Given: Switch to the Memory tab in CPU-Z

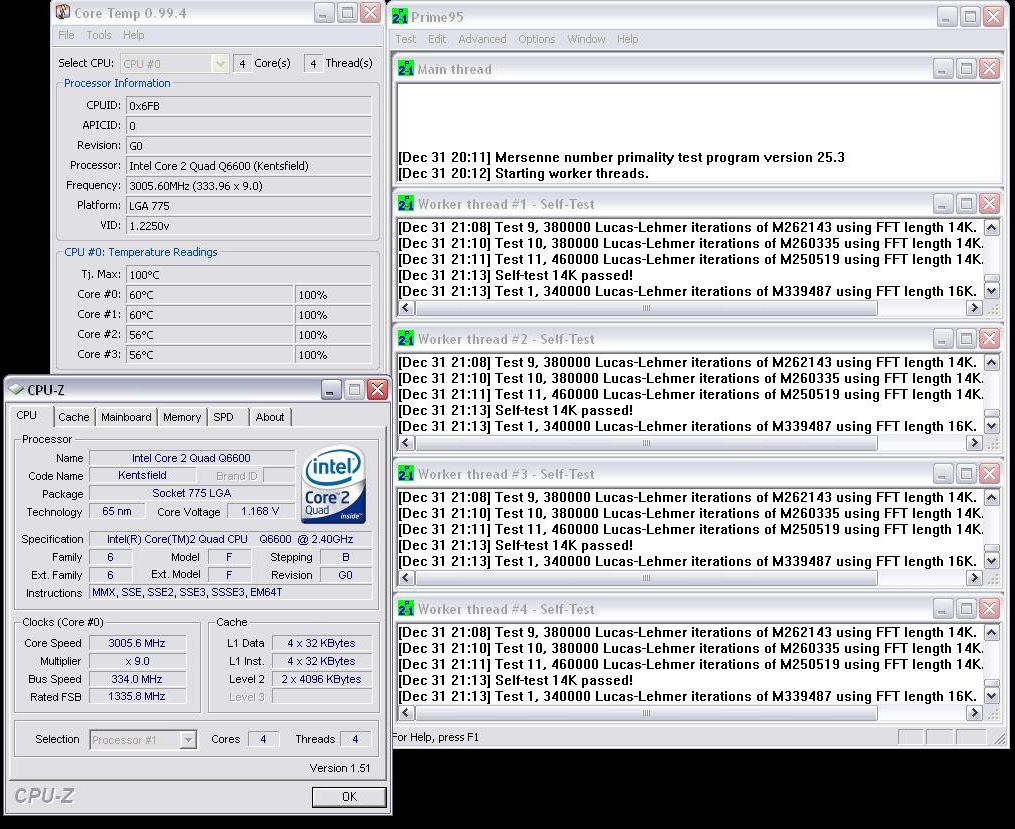Looking at the screenshot, I should coord(181,417).
